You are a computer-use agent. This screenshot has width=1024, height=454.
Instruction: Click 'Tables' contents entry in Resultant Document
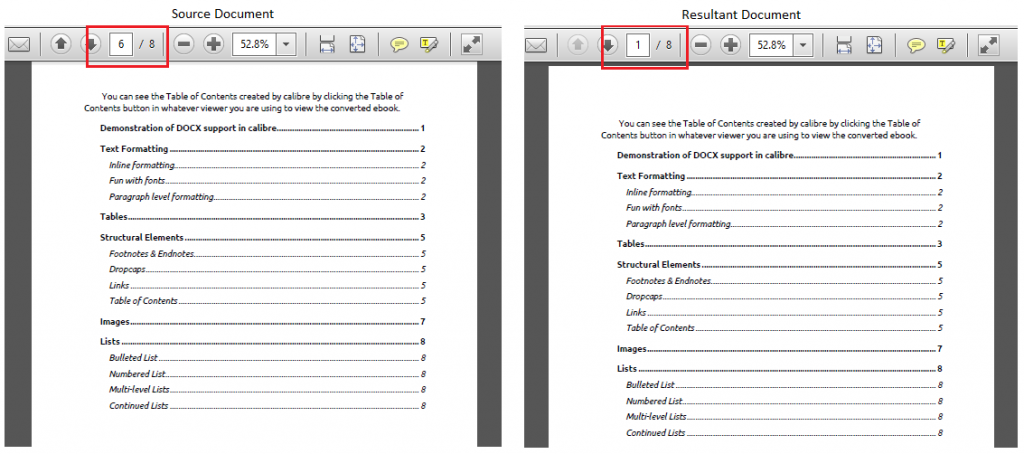coord(630,244)
